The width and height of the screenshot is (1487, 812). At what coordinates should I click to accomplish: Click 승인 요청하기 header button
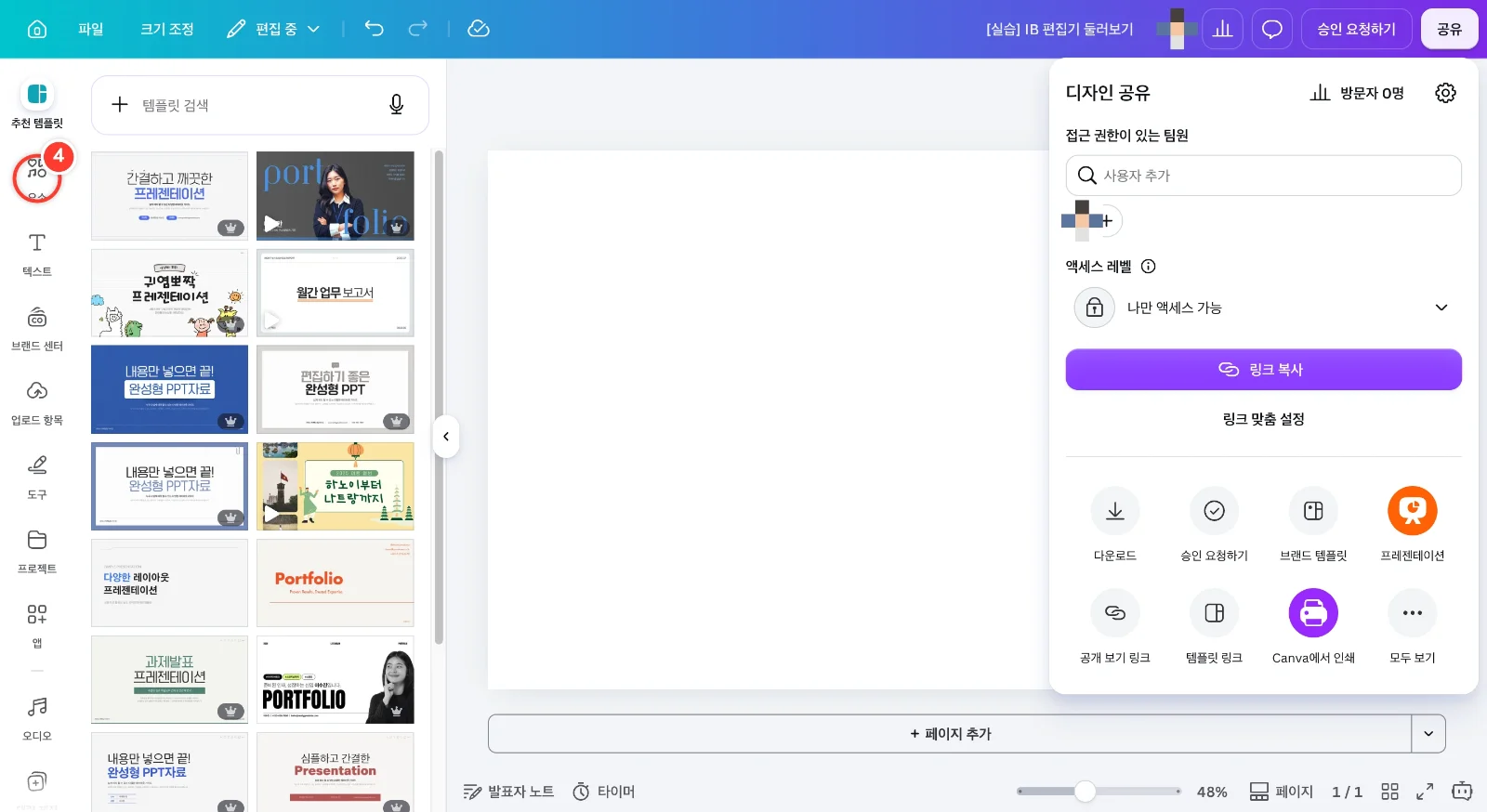pos(1357,29)
